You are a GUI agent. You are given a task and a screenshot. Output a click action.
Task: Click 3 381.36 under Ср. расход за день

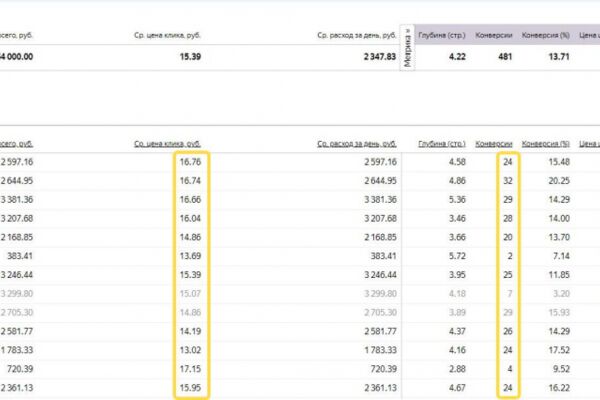coord(380,199)
